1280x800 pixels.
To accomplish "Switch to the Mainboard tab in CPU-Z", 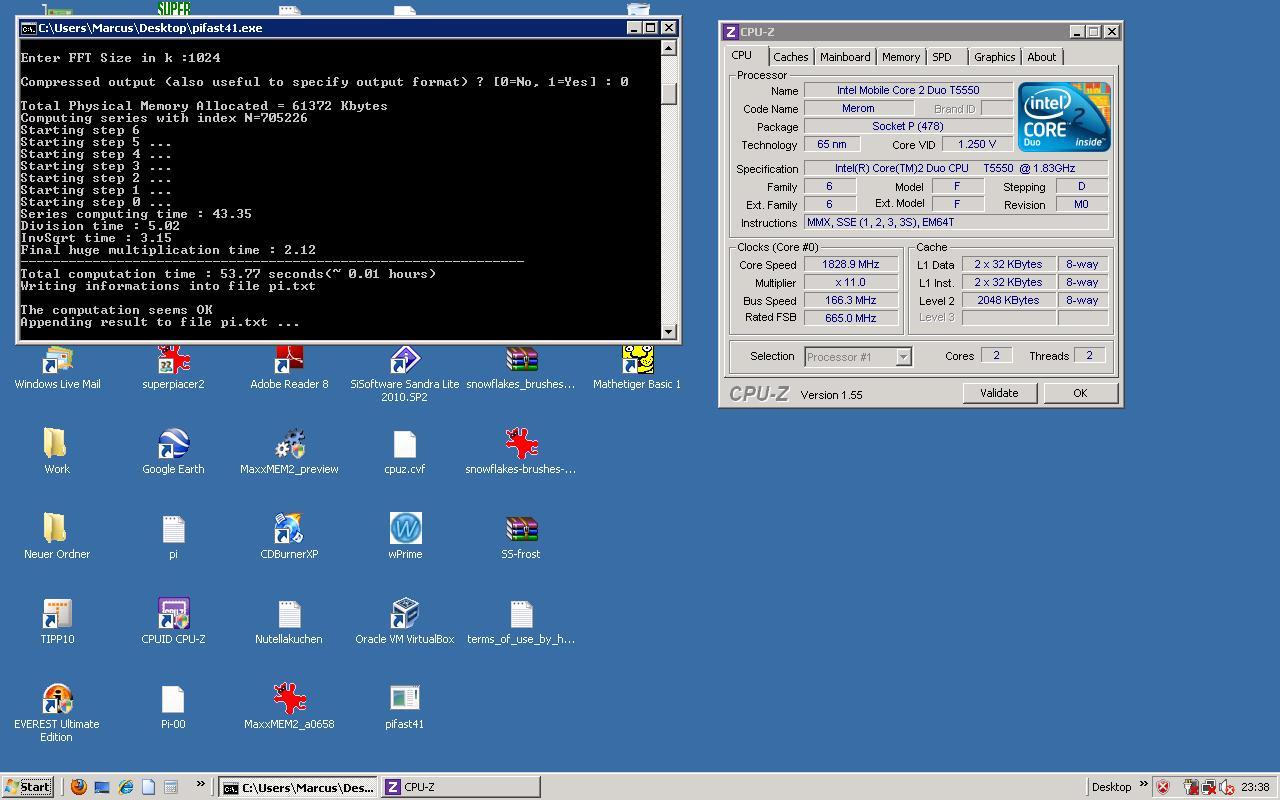I will pyautogui.click(x=845, y=57).
